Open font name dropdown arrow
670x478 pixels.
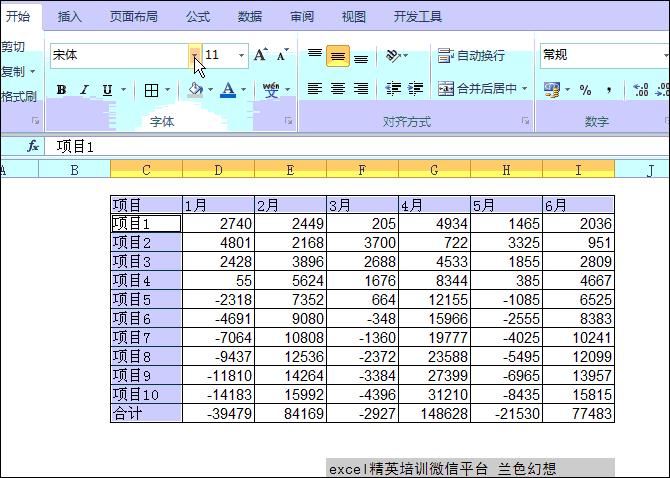tap(195, 55)
